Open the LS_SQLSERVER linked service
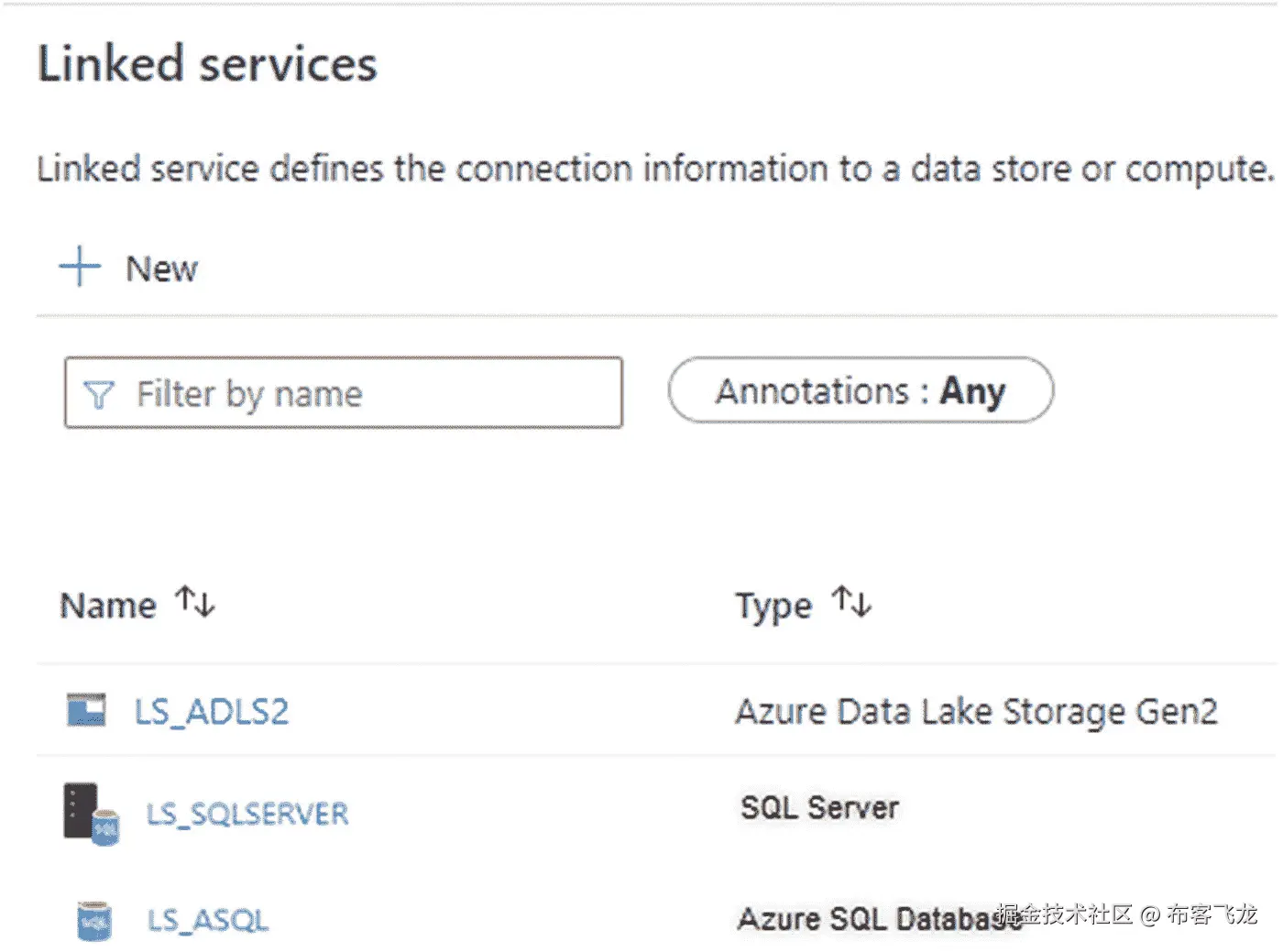 point(247,814)
